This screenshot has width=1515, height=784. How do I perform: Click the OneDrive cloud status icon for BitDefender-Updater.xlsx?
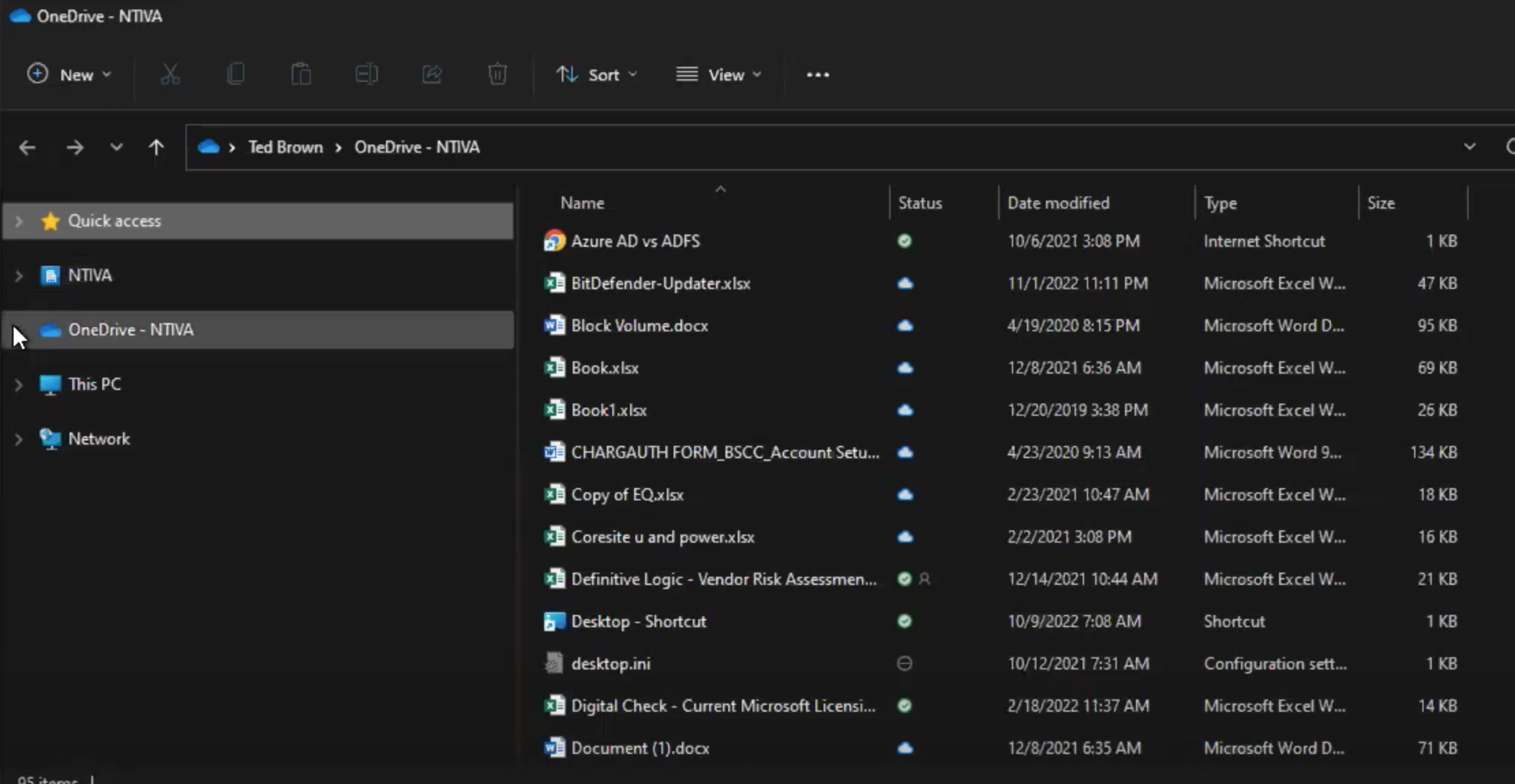(x=904, y=283)
